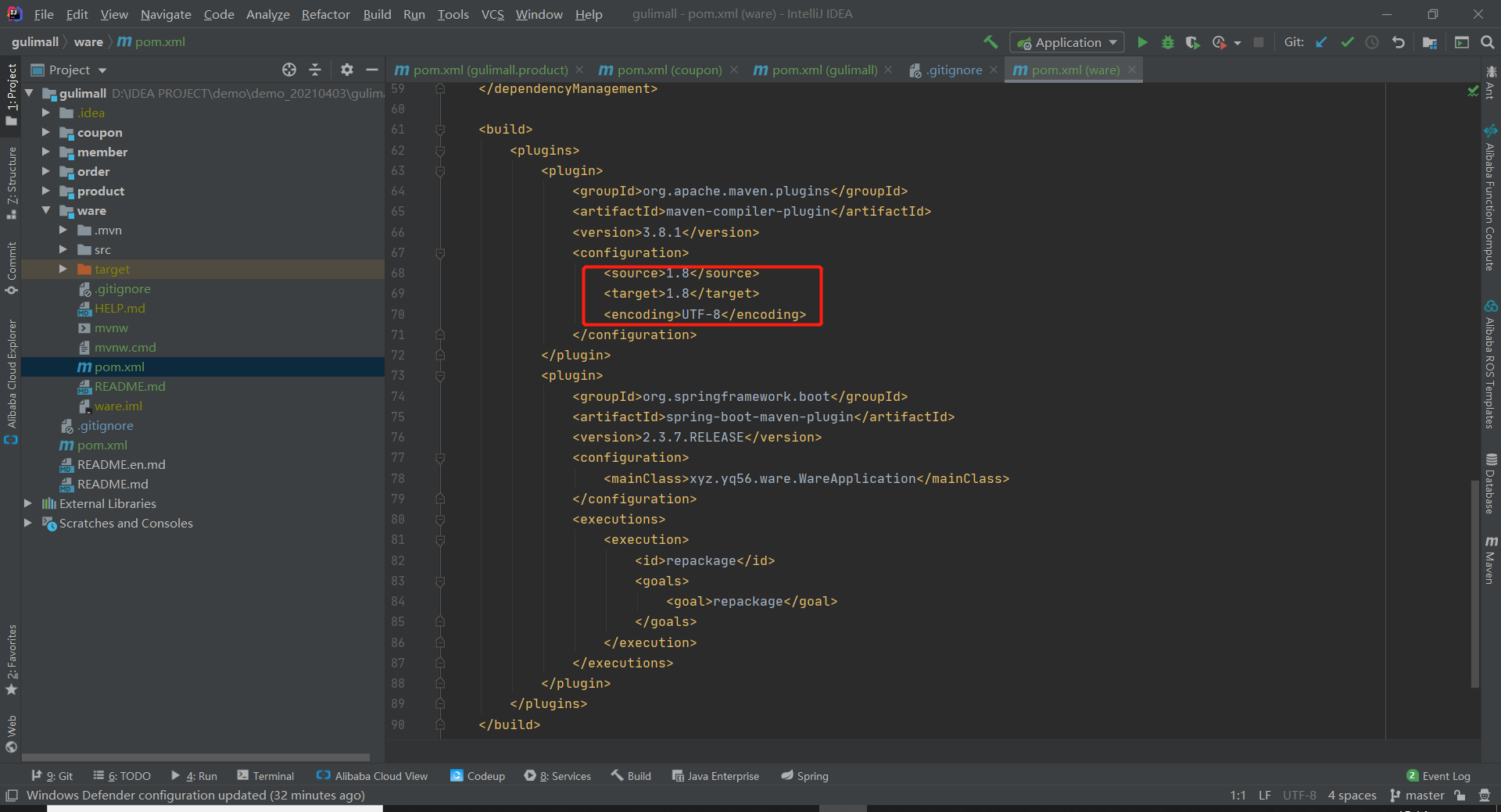Click the Project panel horizontal scrollbar
Viewport: 1501px width, 812px height.
pos(195,757)
